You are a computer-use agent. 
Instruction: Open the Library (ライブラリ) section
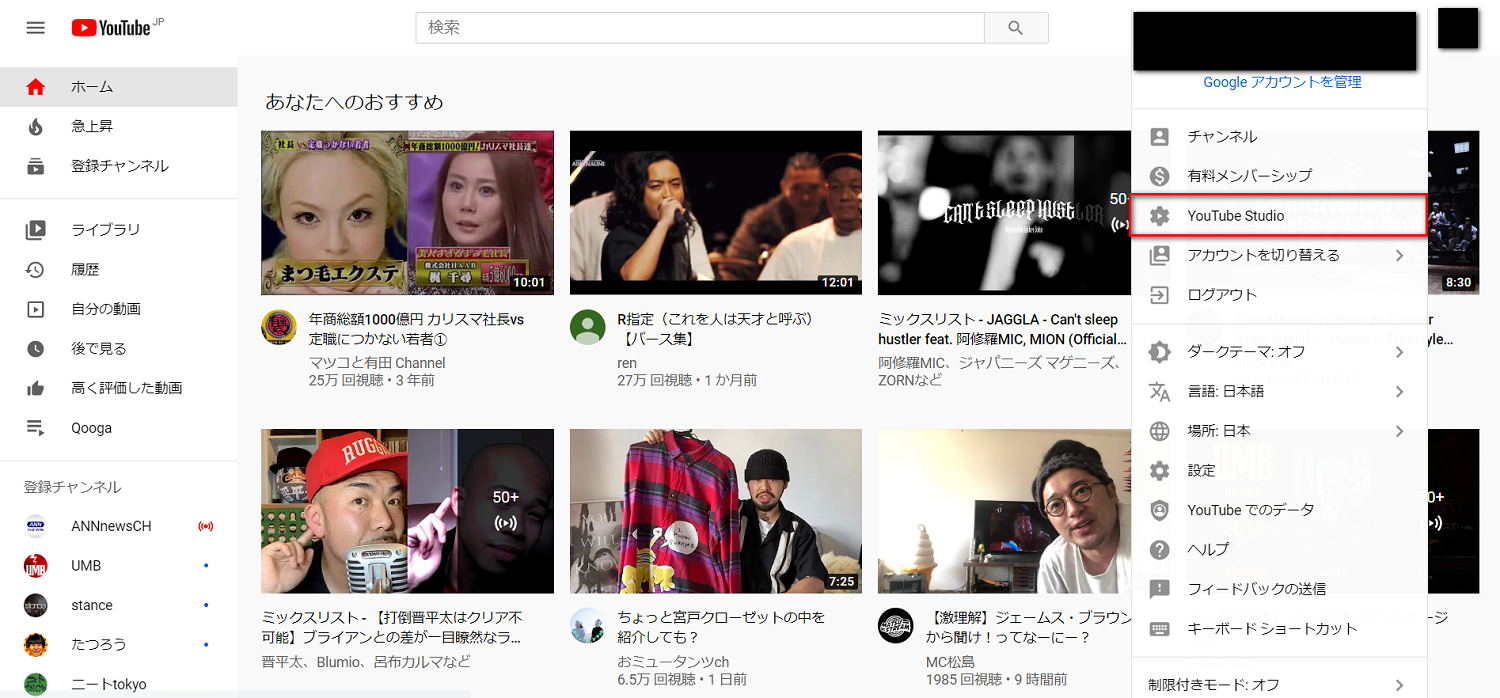[105, 230]
